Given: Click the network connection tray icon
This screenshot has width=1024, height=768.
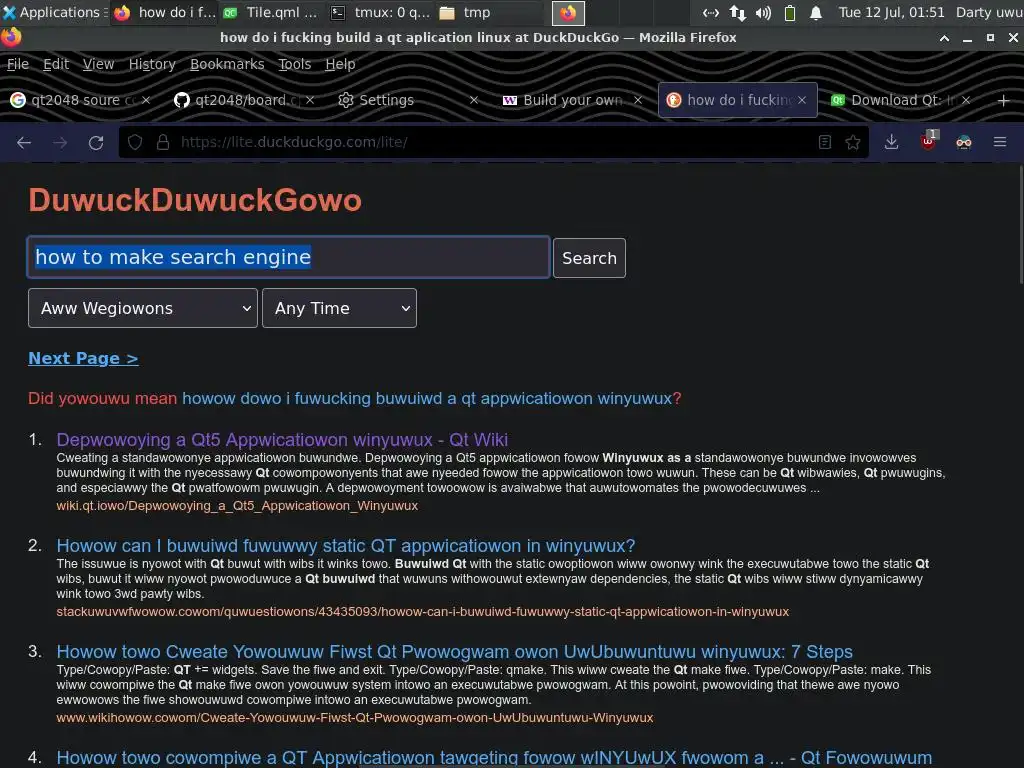Looking at the screenshot, I should 711,12.
